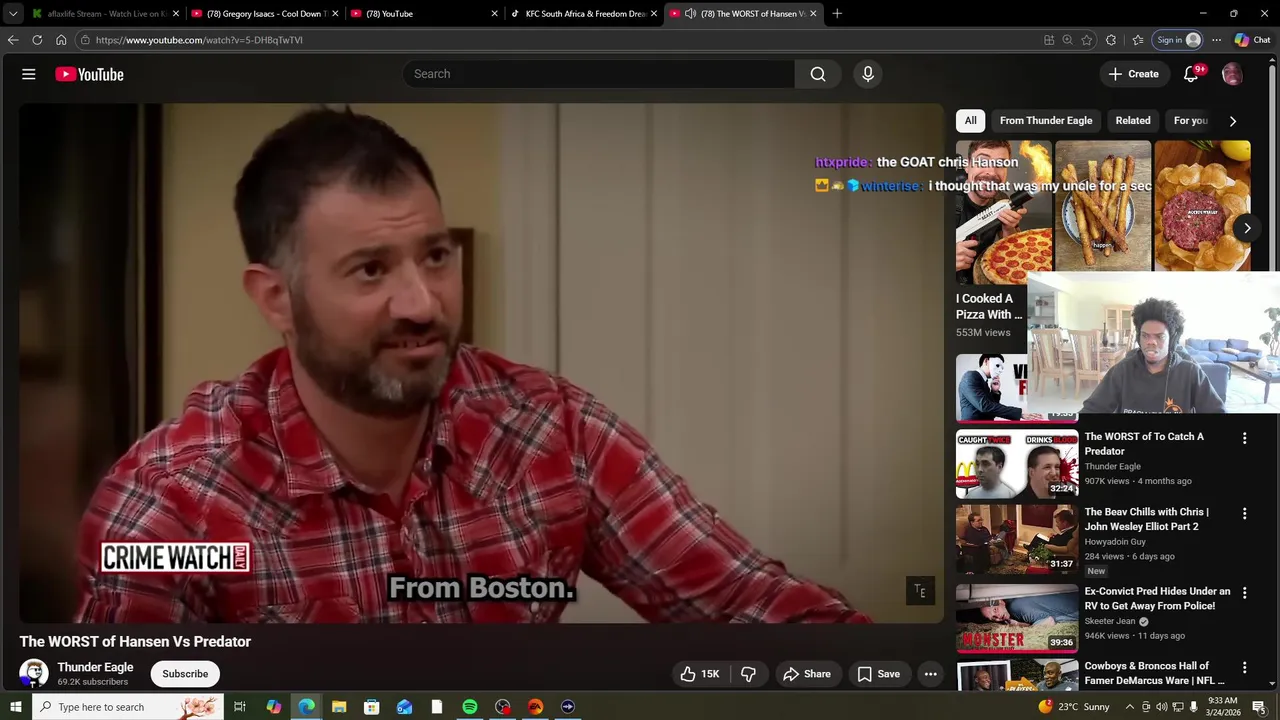Click Windows taskbar search box
The height and width of the screenshot is (720, 1280).
127,707
